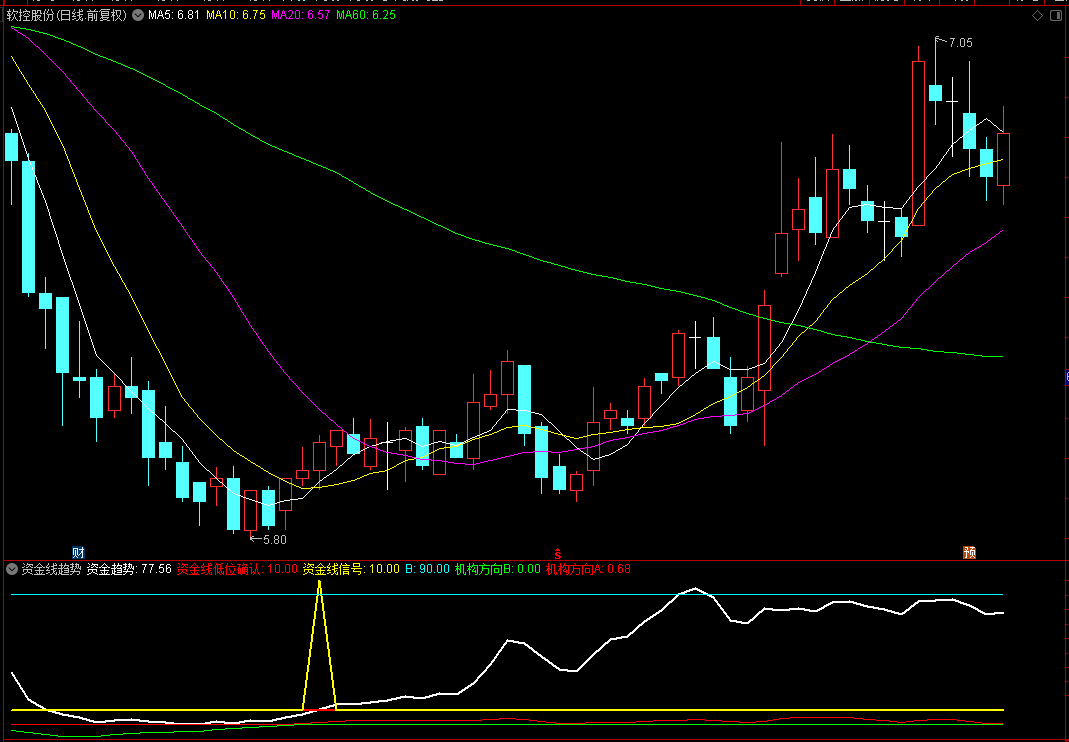Select the 机构方向B: 0.00 value
1069x742 pixels.
[498, 569]
